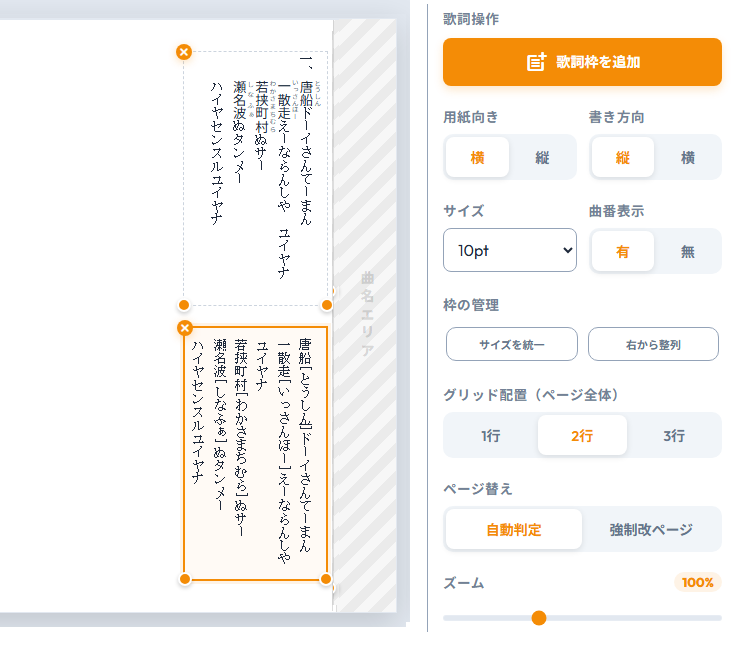Turn song number display to 有

622,251
